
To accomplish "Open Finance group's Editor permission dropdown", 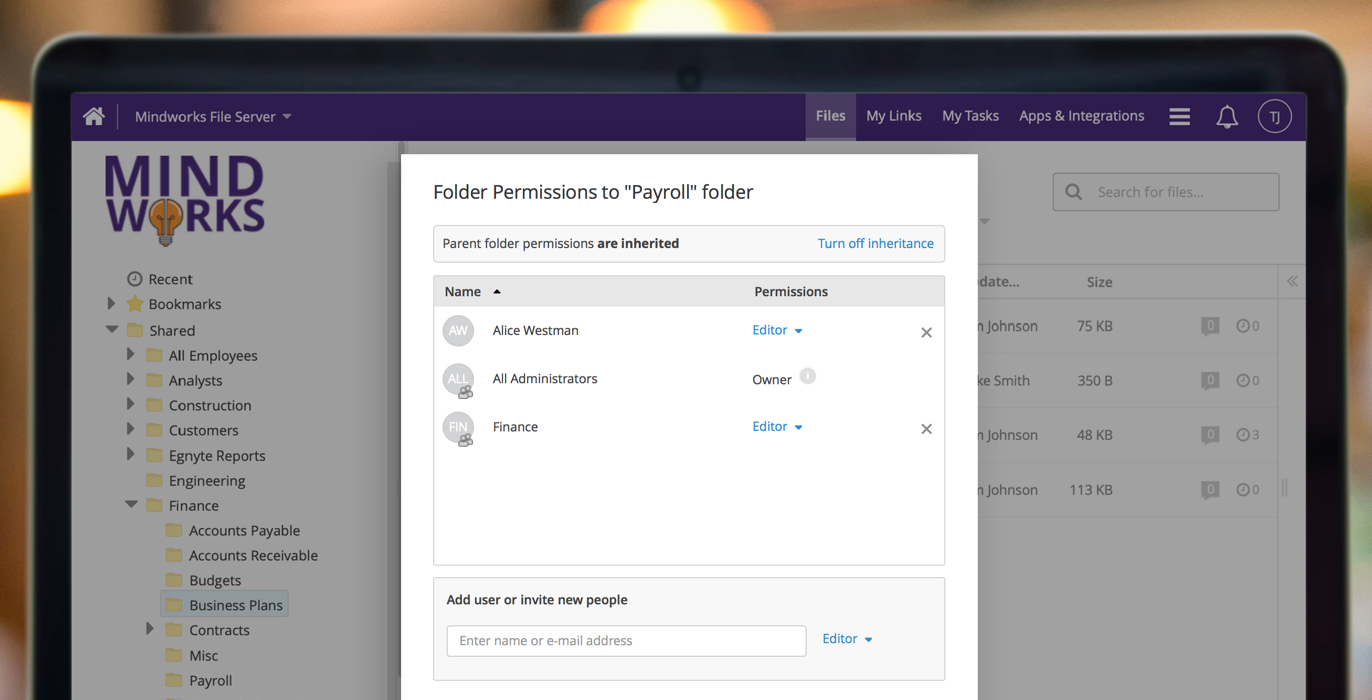I will 777,427.
